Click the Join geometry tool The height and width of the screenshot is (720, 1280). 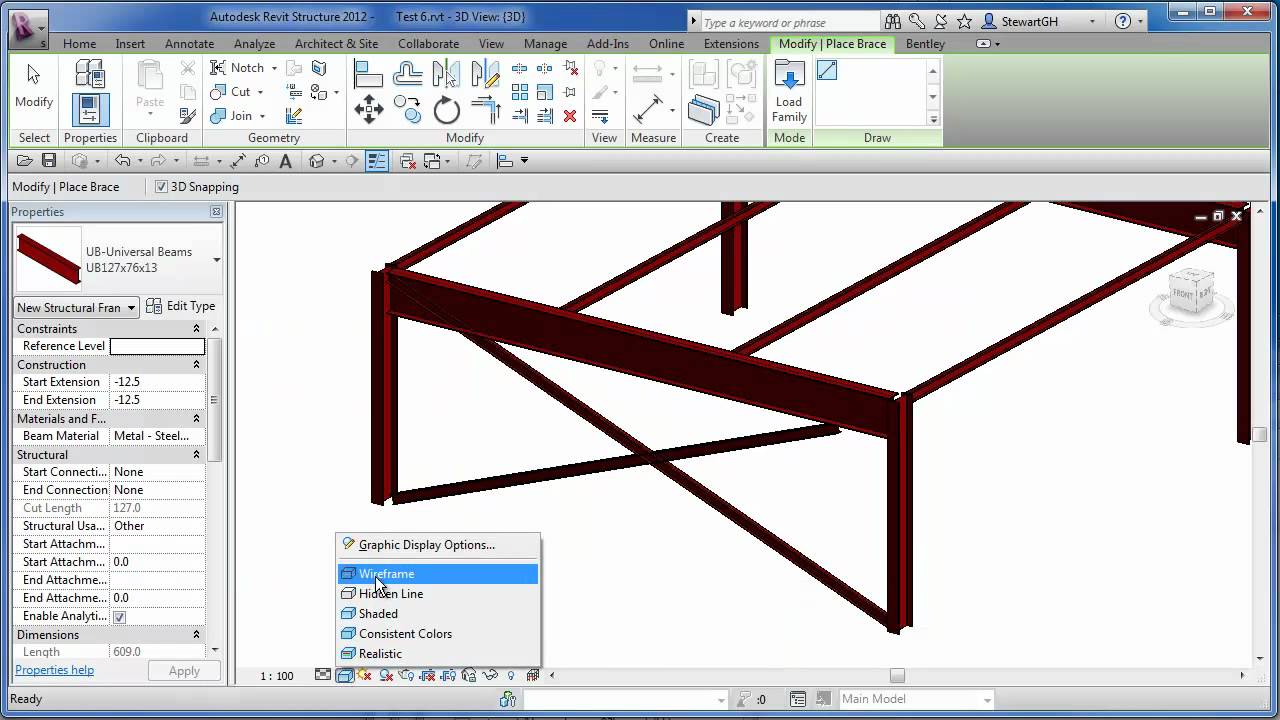234,116
